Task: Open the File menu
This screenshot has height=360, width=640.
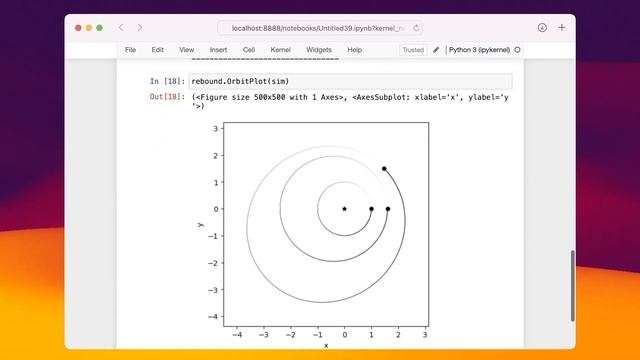Action: click(x=130, y=50)
